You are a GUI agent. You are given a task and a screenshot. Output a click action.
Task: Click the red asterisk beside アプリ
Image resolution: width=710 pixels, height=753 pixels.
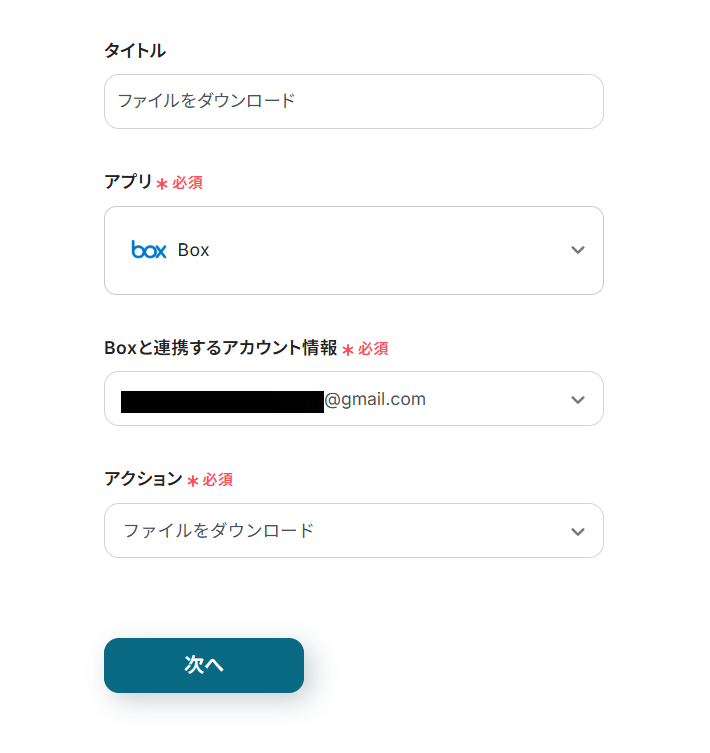pos(162,184)
